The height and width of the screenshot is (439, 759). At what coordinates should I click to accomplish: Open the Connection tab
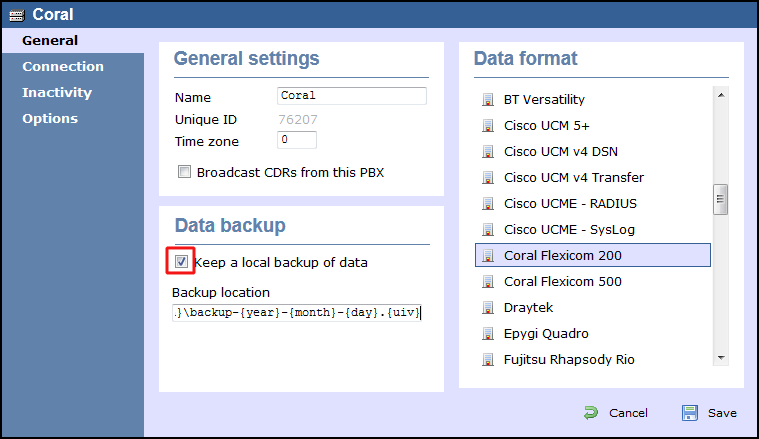(x=63, y=66)
